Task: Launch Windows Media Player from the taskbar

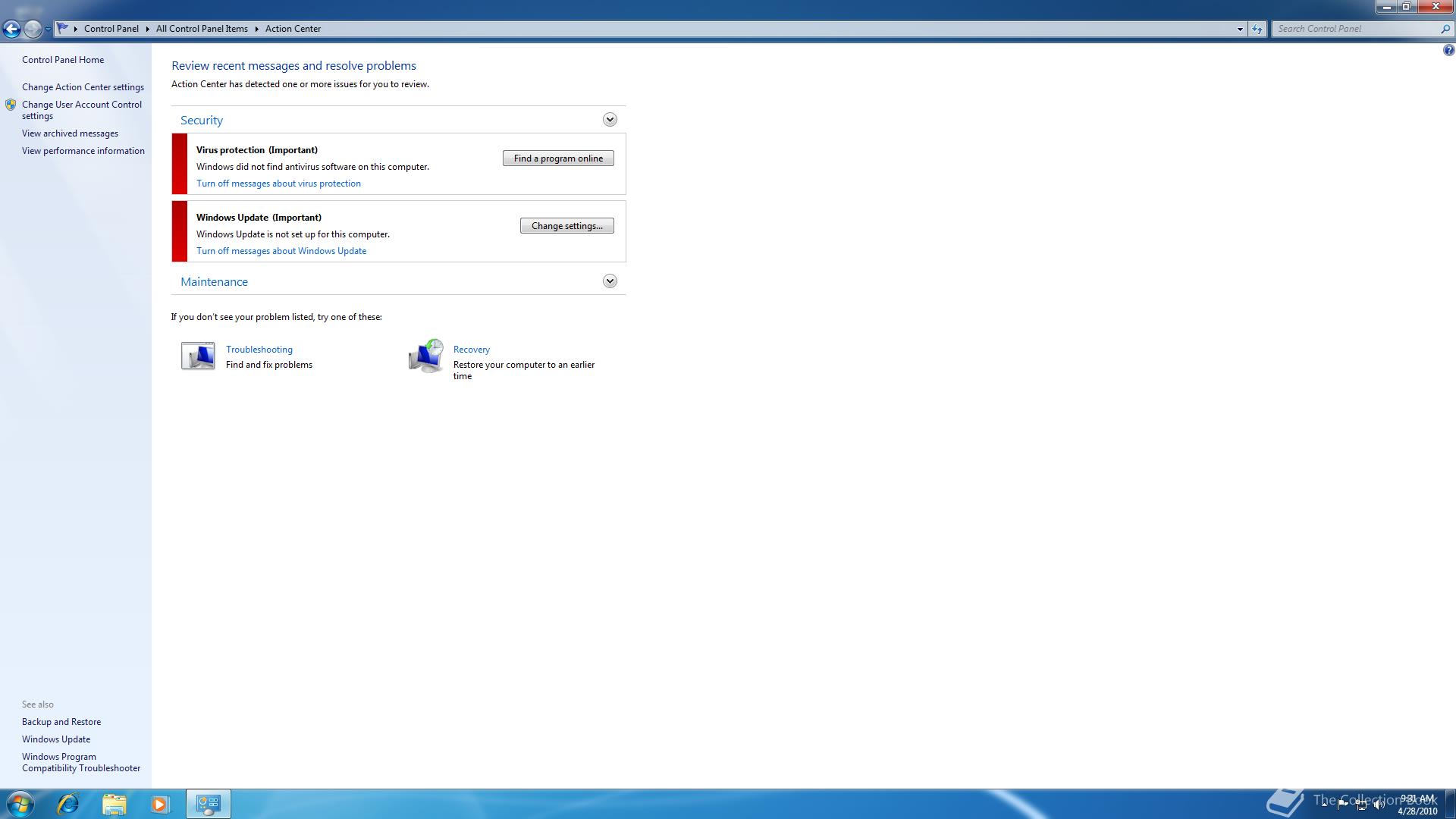Action: (159, 804)
